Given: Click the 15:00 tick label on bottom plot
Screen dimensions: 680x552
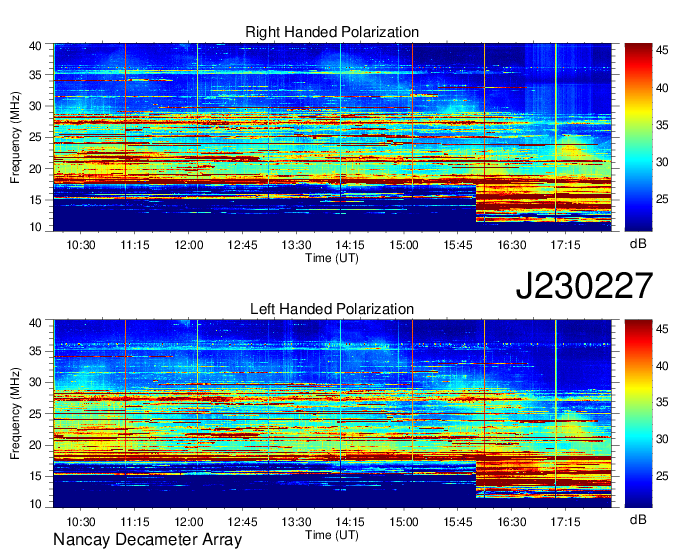Looking at the screenshot, I should pyautogui.click(x=404, y=522).
